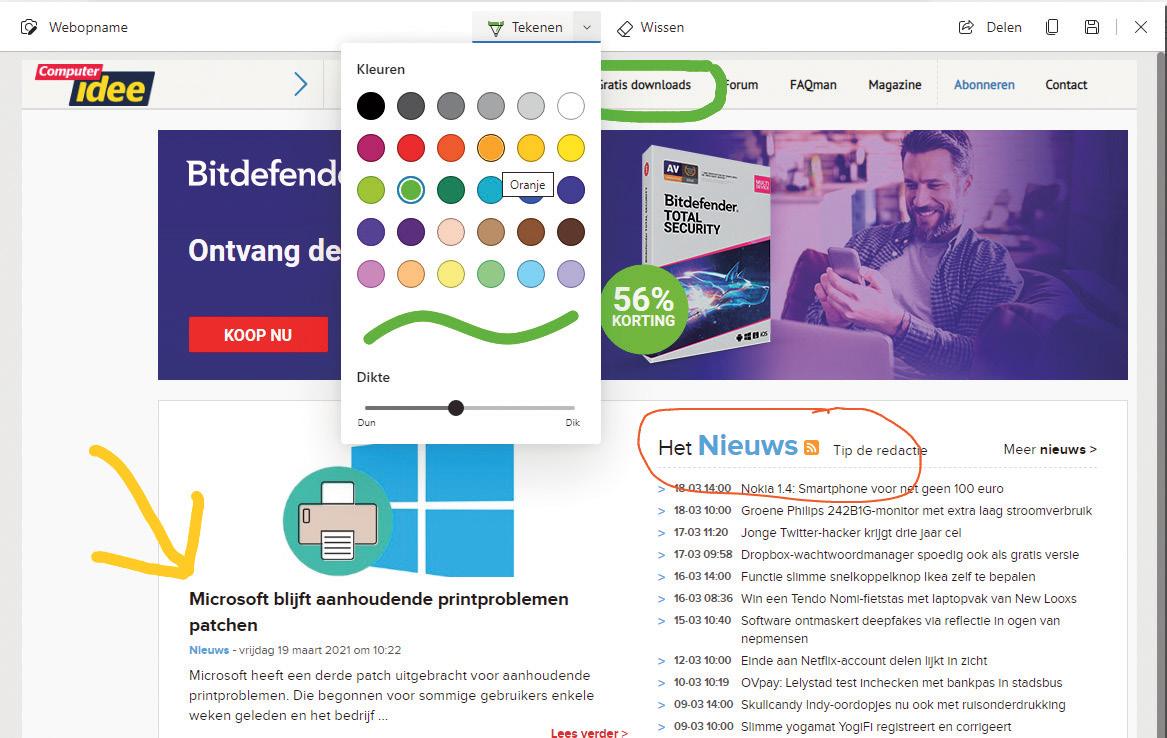Click the Webopname capture icon
1167x738 pixels.
[x=29, y=28]
